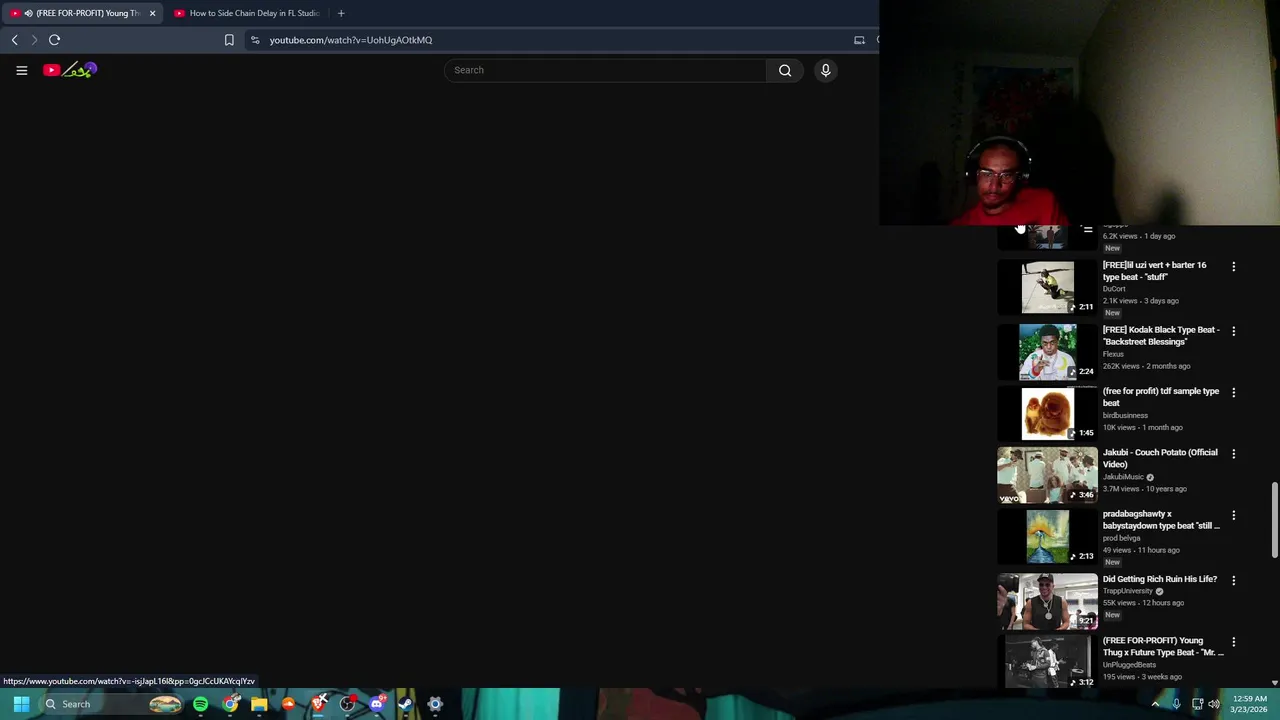Open volume control in system tray

click(x=1214, y=704)
